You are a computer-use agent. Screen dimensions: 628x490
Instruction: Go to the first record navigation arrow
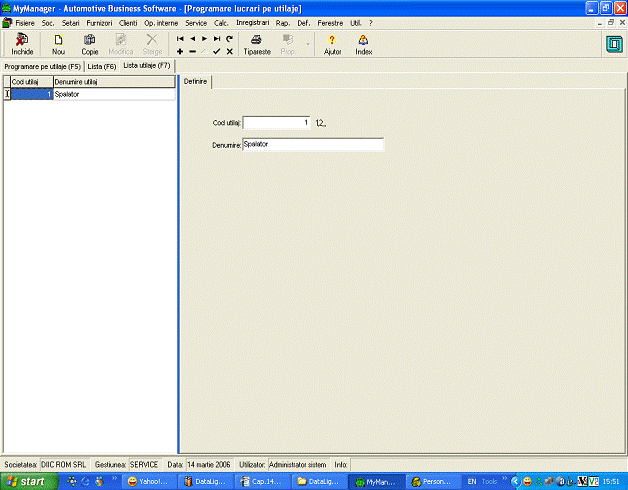180,38
